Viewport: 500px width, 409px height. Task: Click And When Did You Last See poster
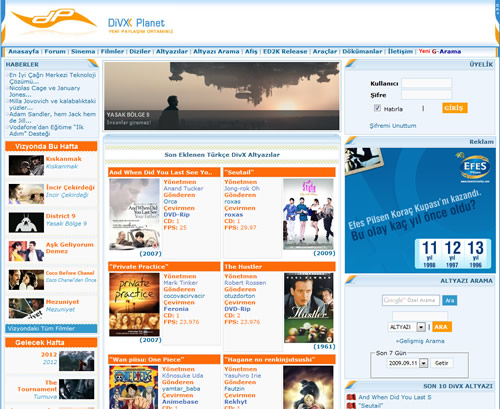pyautogui.click(x=134, y=214)
